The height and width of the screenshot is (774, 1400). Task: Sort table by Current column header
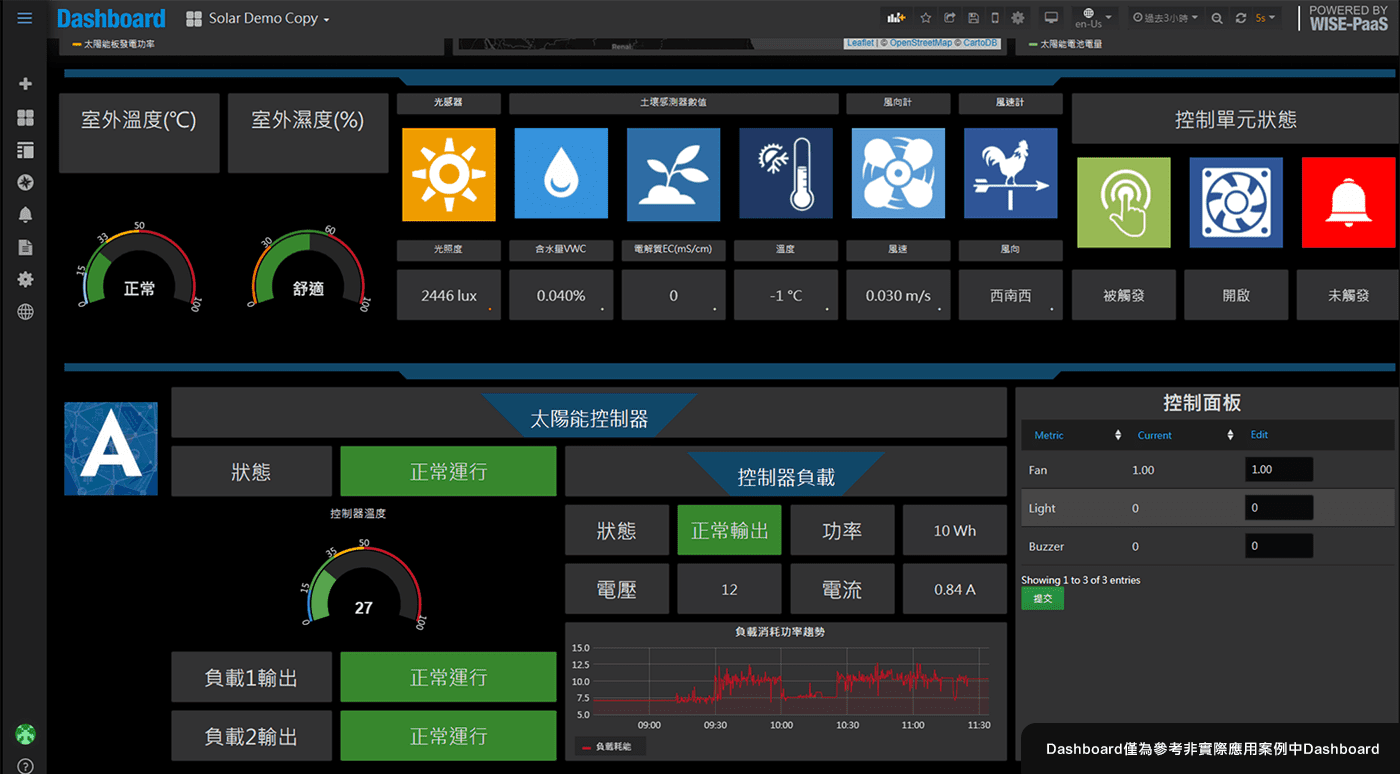pyautogui.click(x=1155, y=435)
